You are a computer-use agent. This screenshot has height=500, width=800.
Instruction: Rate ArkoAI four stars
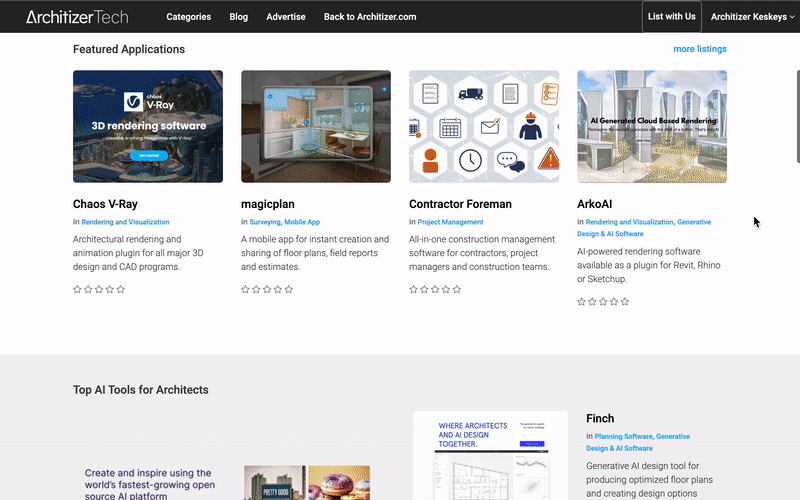tap(614, 302)
